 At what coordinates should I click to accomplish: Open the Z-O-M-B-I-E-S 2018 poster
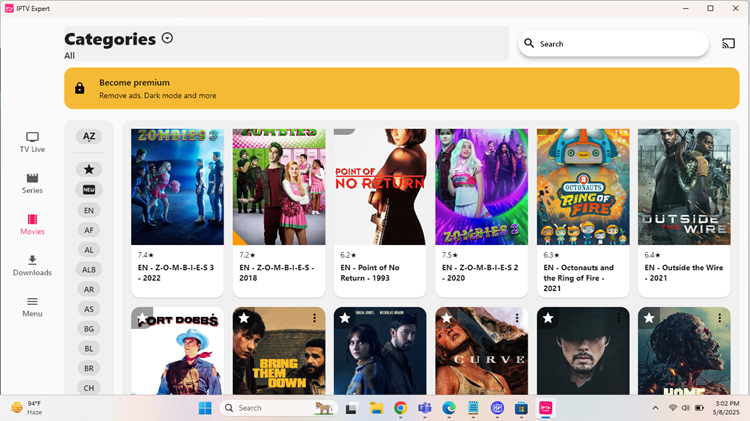pos(279,187)
